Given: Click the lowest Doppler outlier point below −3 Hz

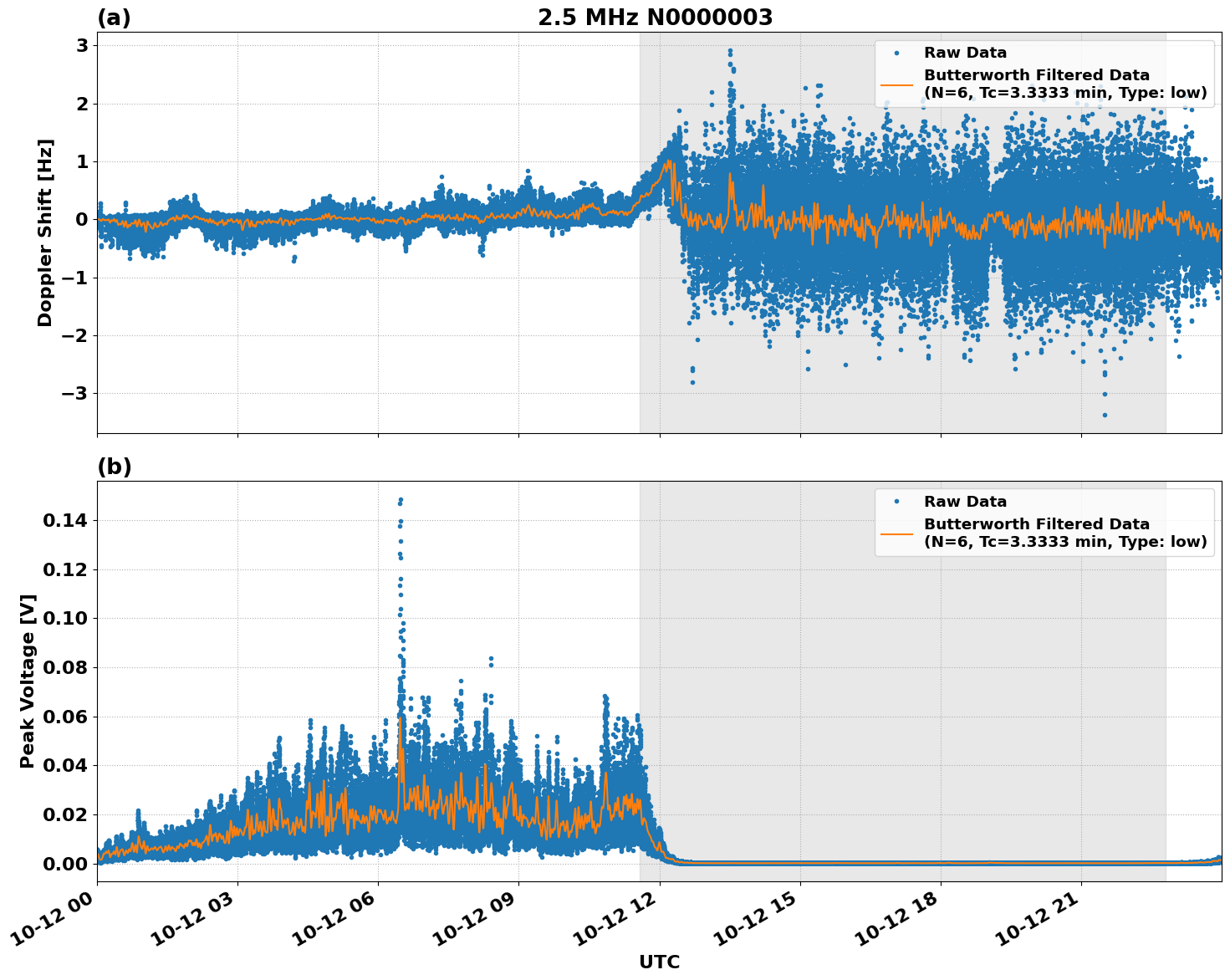Looking at the screenshot, I should (x=1105, y=415).
